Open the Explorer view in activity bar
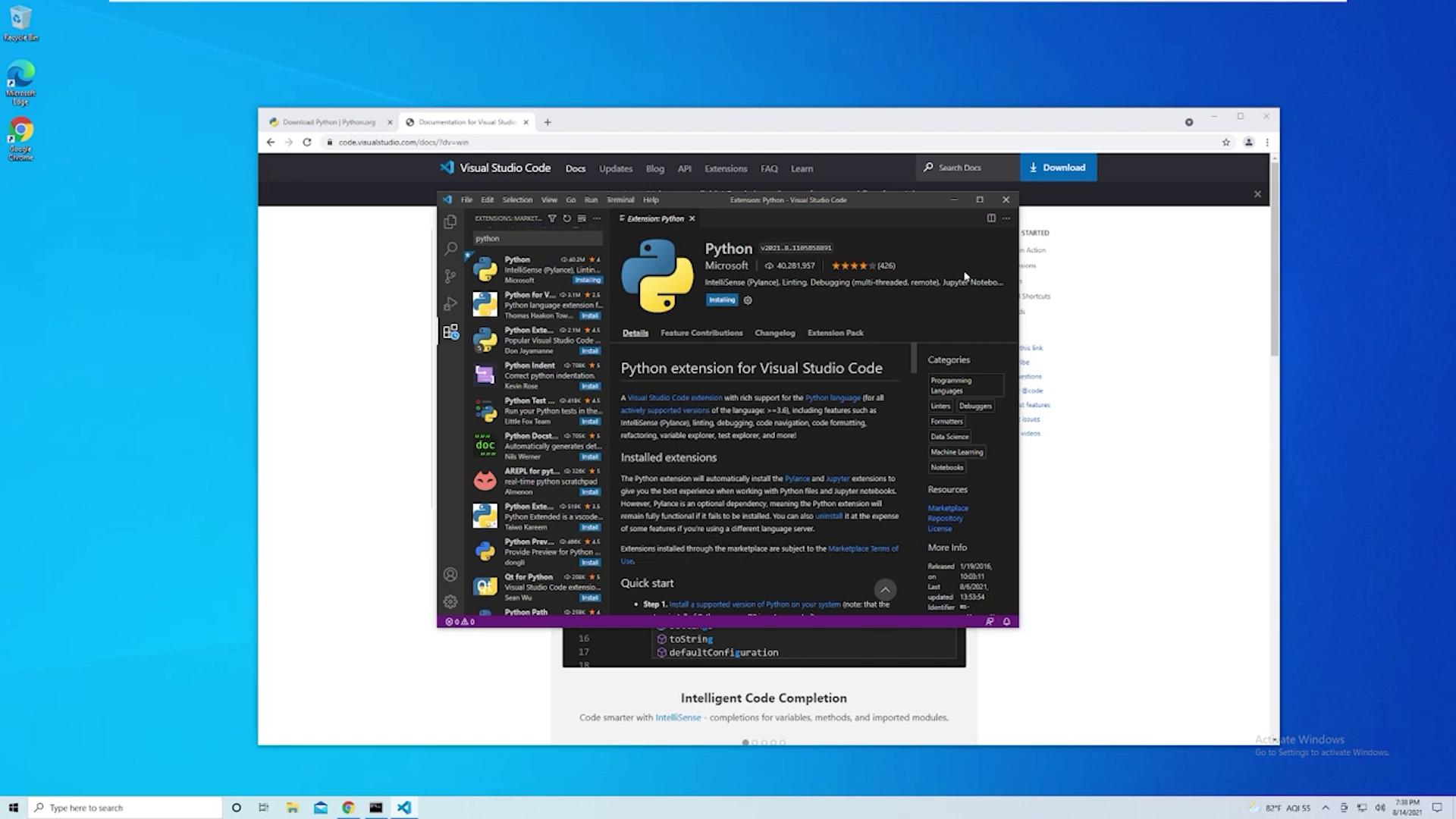Screen dimensions: 1456x819 (450, 221)
